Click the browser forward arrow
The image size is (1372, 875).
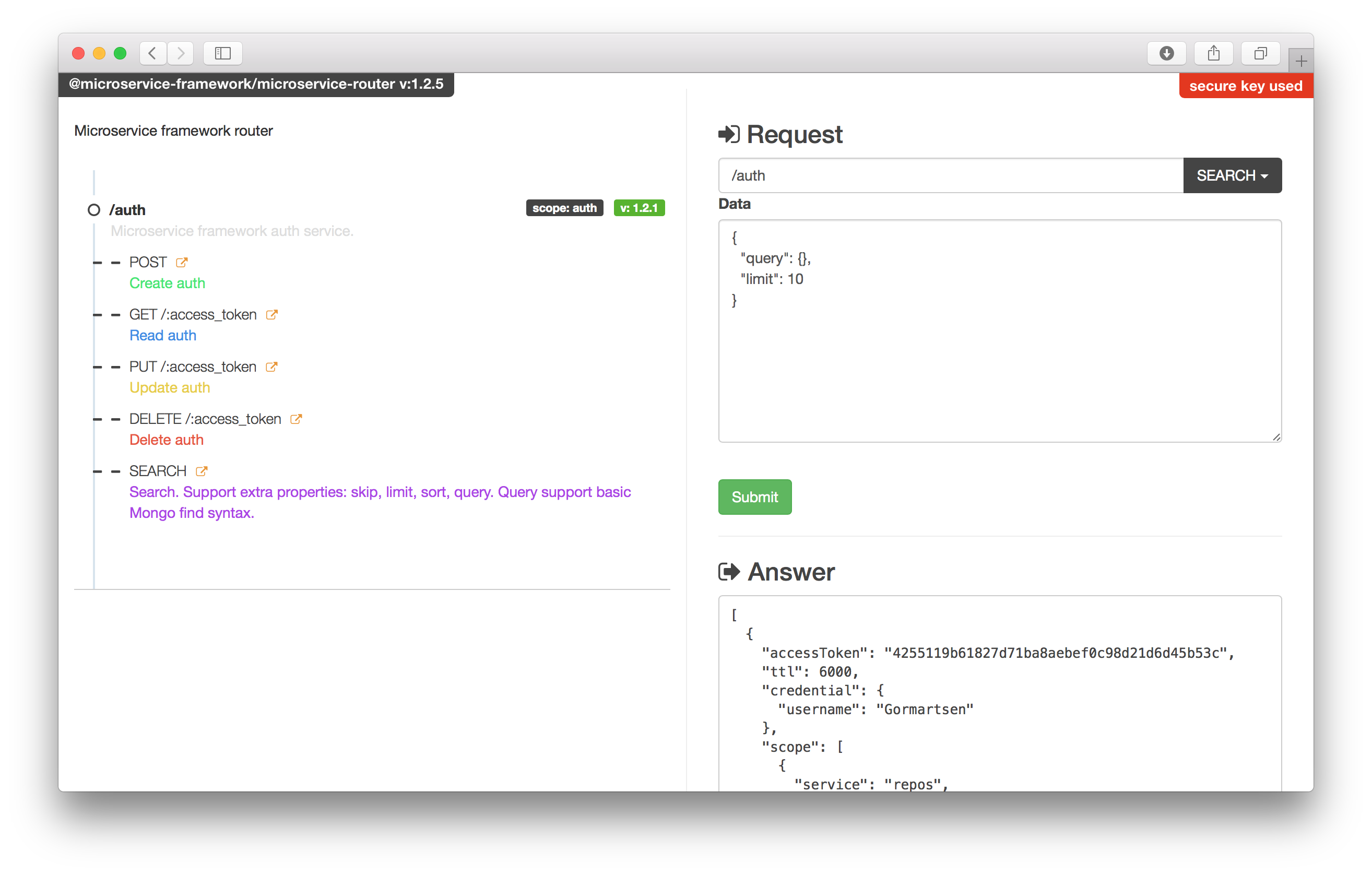181,54
